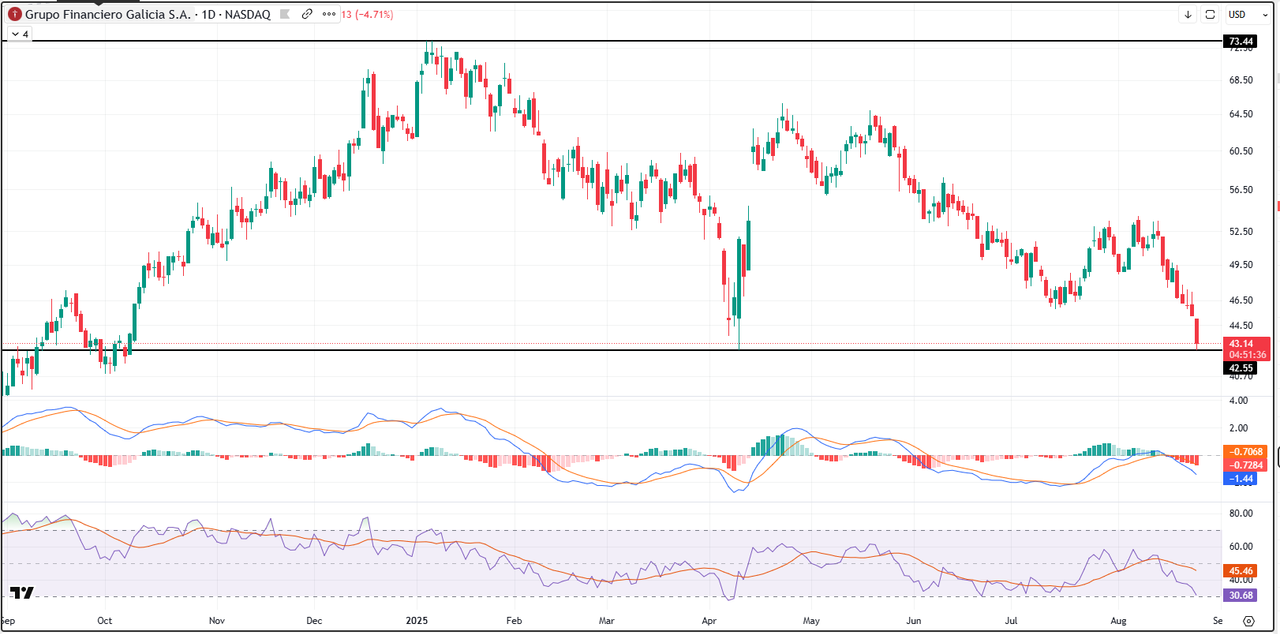This screenshot has width=1280, height=634.
Task: Click the red Galicia symbol logo
Action: coord(14,14)
